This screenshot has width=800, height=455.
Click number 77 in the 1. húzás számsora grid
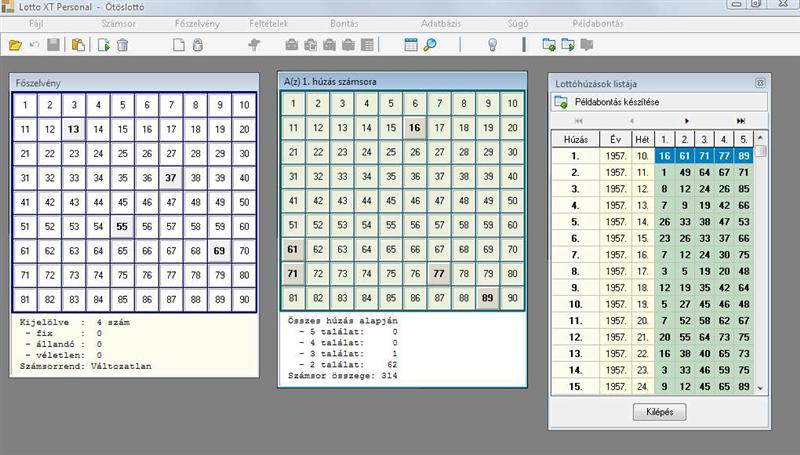(439, 274)
